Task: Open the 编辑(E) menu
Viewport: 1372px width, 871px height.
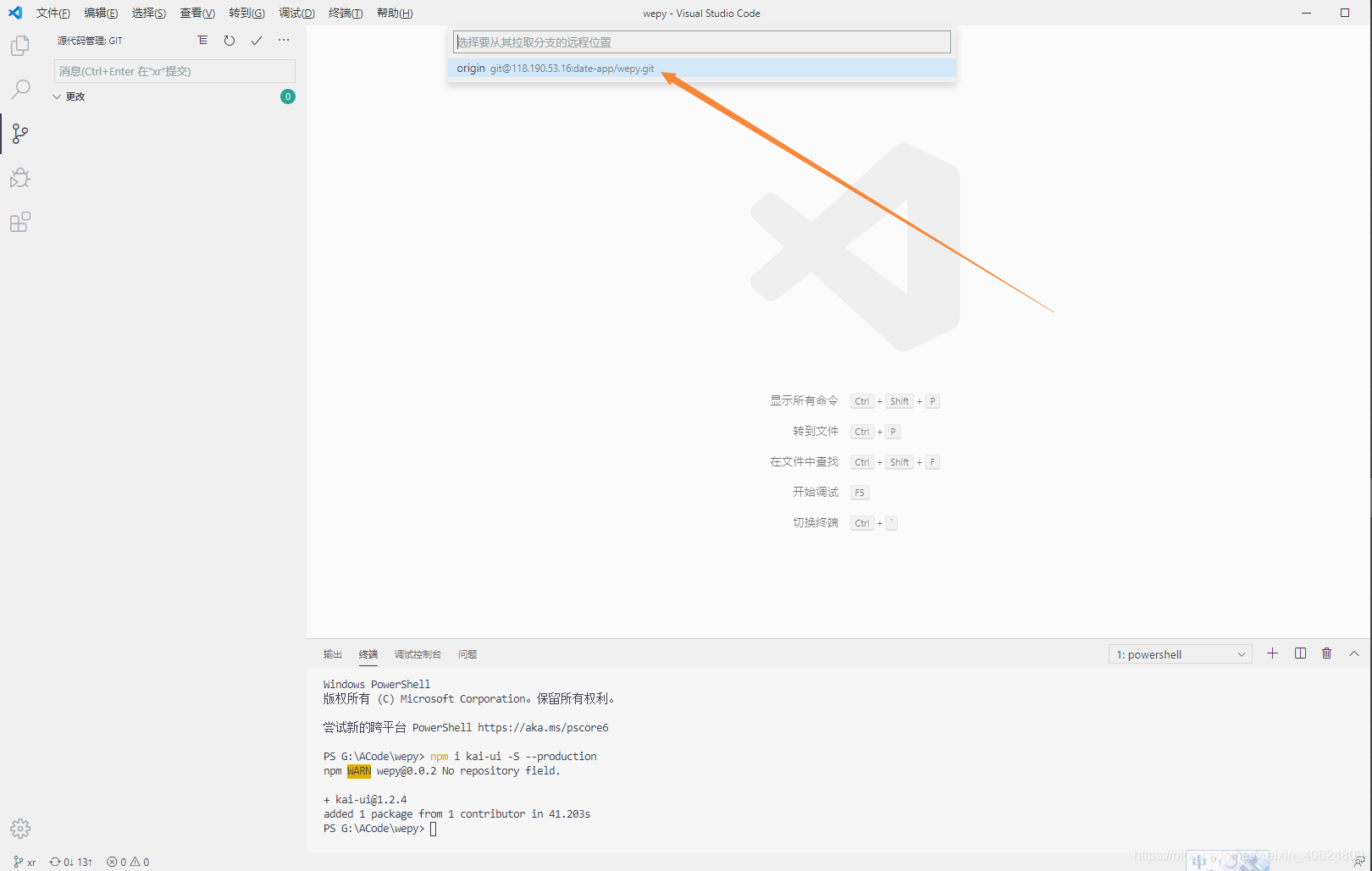Action: pyautogui.click(x=101, y=13)
